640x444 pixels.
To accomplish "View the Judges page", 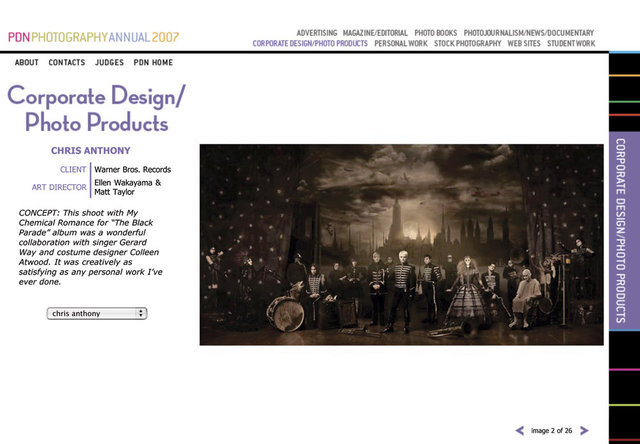I will tap(109, 62).
